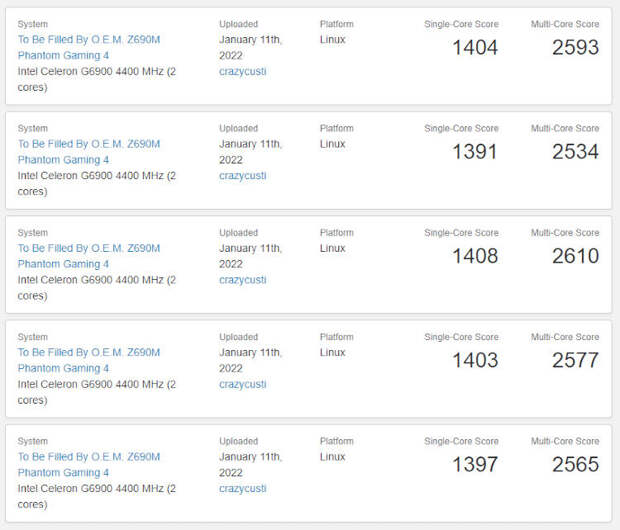The height and width of the screenshot is (530, 620).
Task: Click the multi-core score 2577
Action: pyautogui.click(x=575, y=360)
